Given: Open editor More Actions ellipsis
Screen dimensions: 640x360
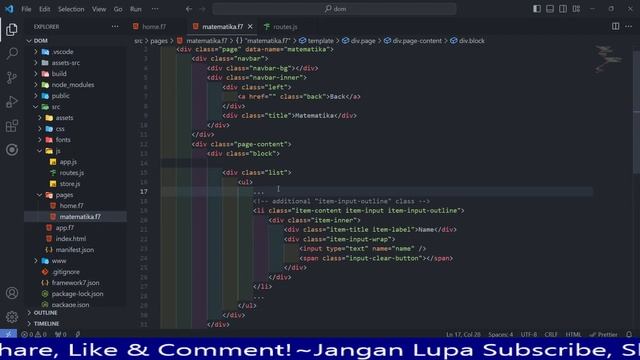Looking at the screenshot, I should [628, 27].
